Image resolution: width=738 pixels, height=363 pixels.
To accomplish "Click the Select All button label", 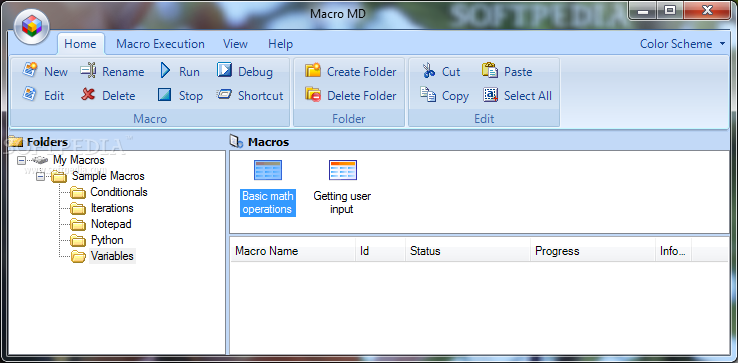I will coord(528,96).
